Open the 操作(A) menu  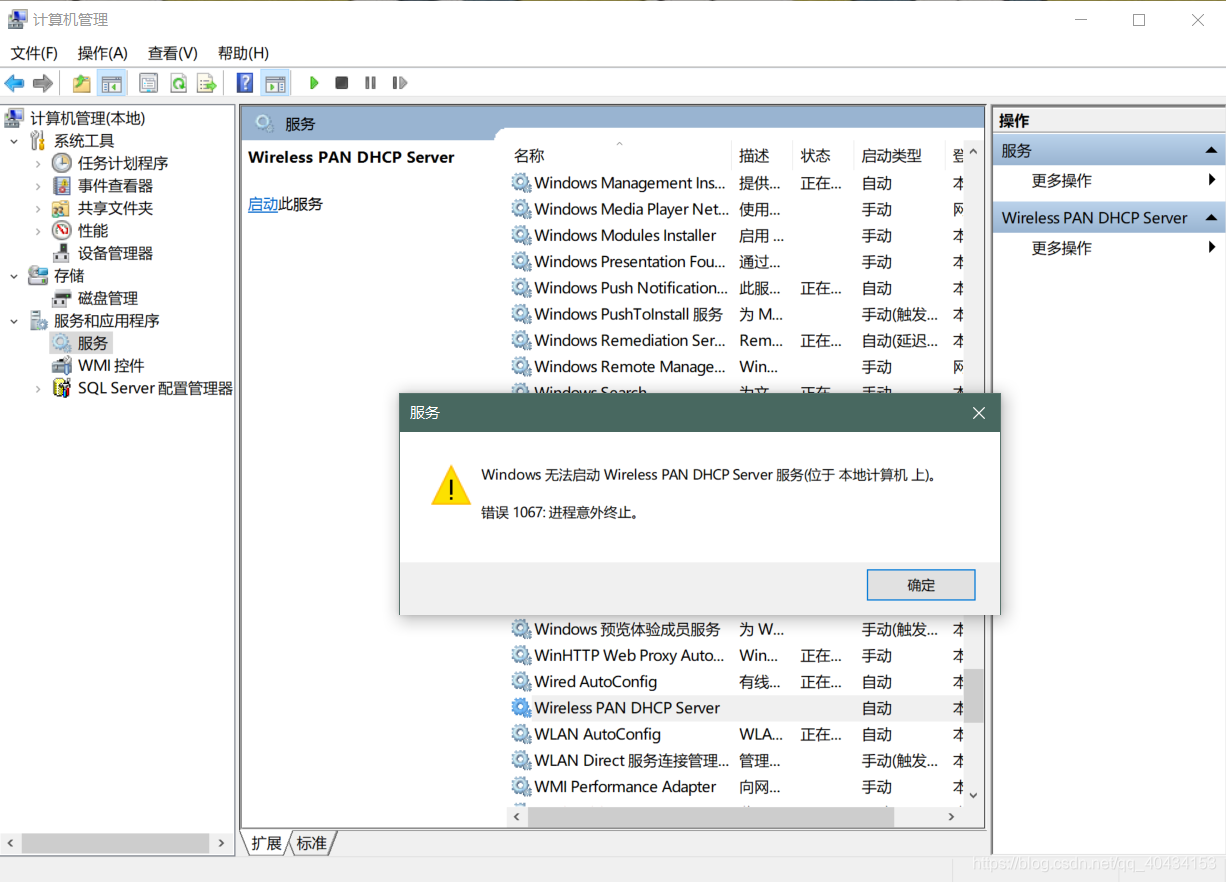[103, 53]
